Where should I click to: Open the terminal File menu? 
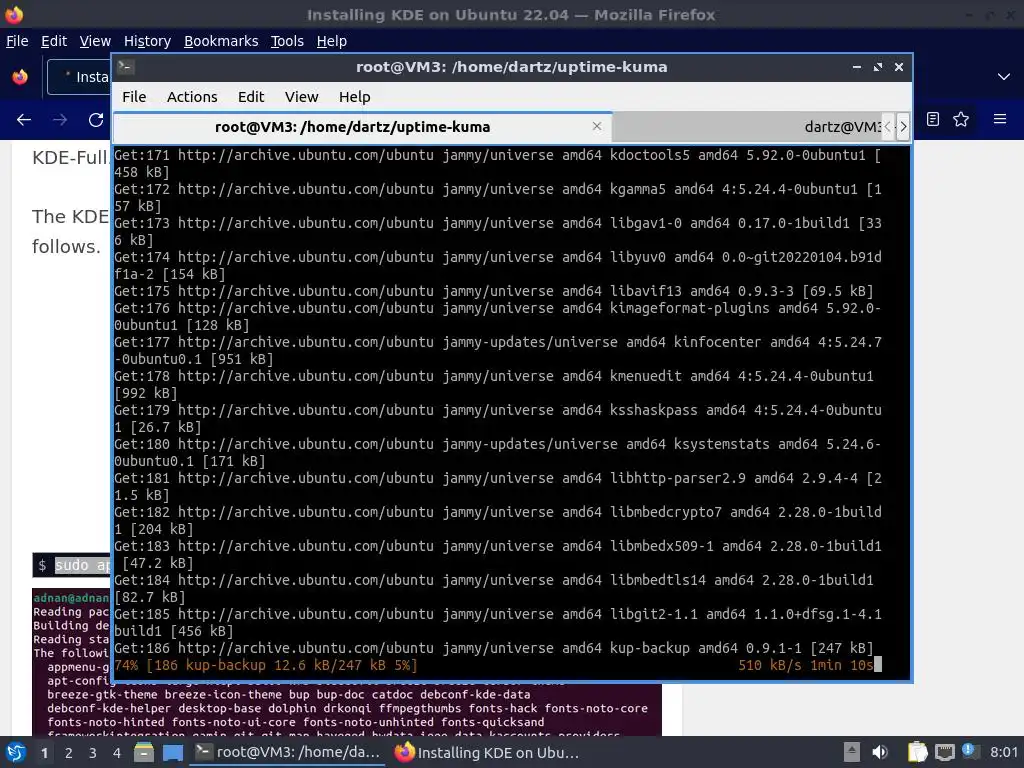[x=134, y=97]
